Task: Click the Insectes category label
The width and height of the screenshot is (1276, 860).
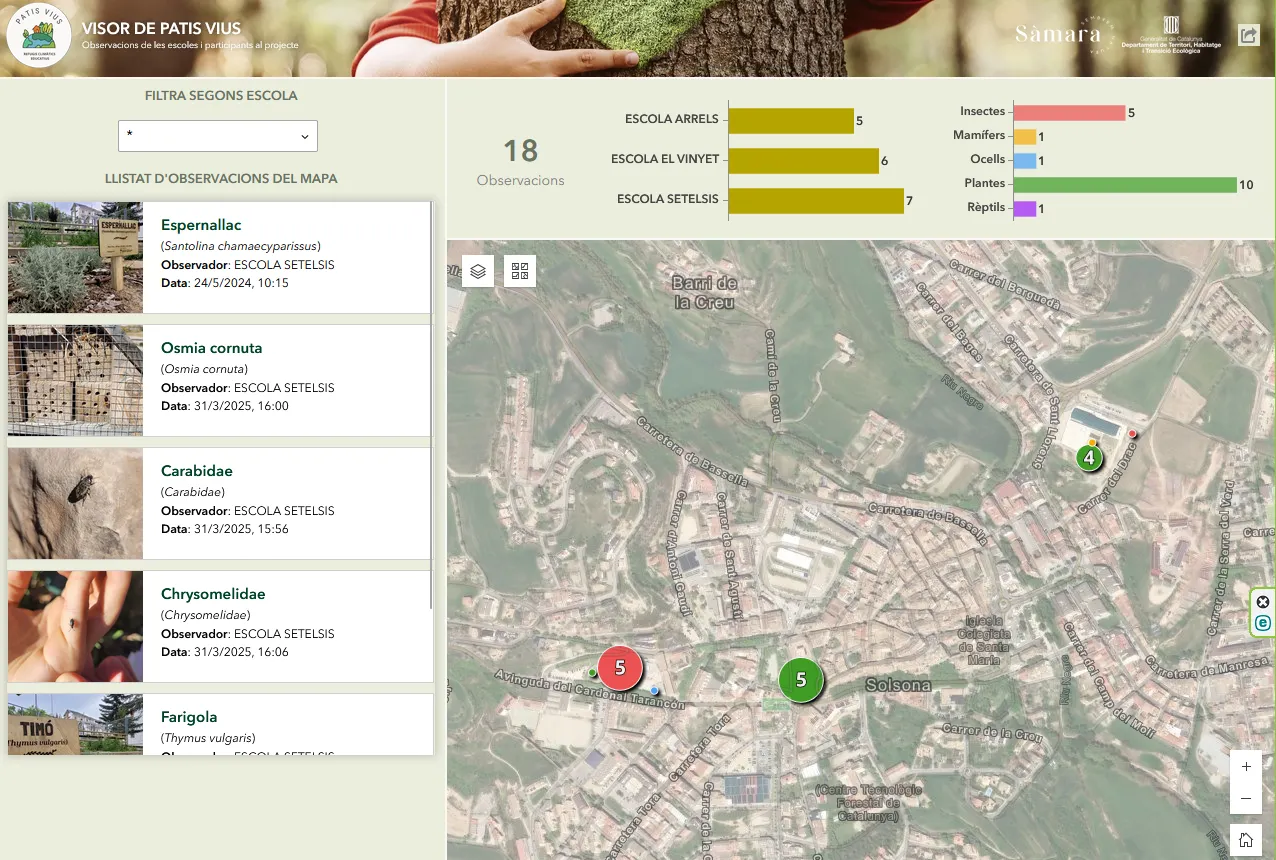Action: [x=982, y=112]
